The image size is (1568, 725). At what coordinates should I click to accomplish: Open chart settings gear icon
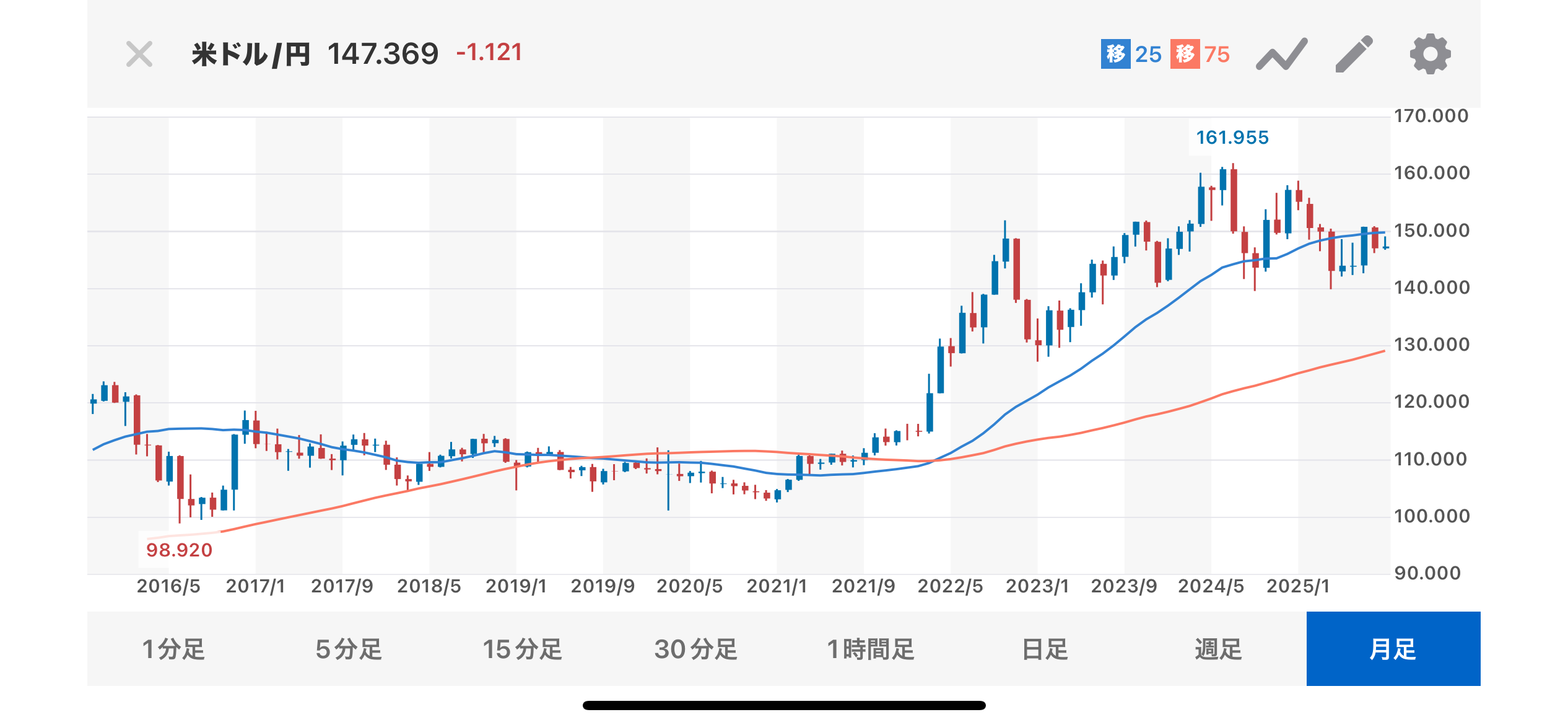pyautogui.click(x=1430, y=55)
